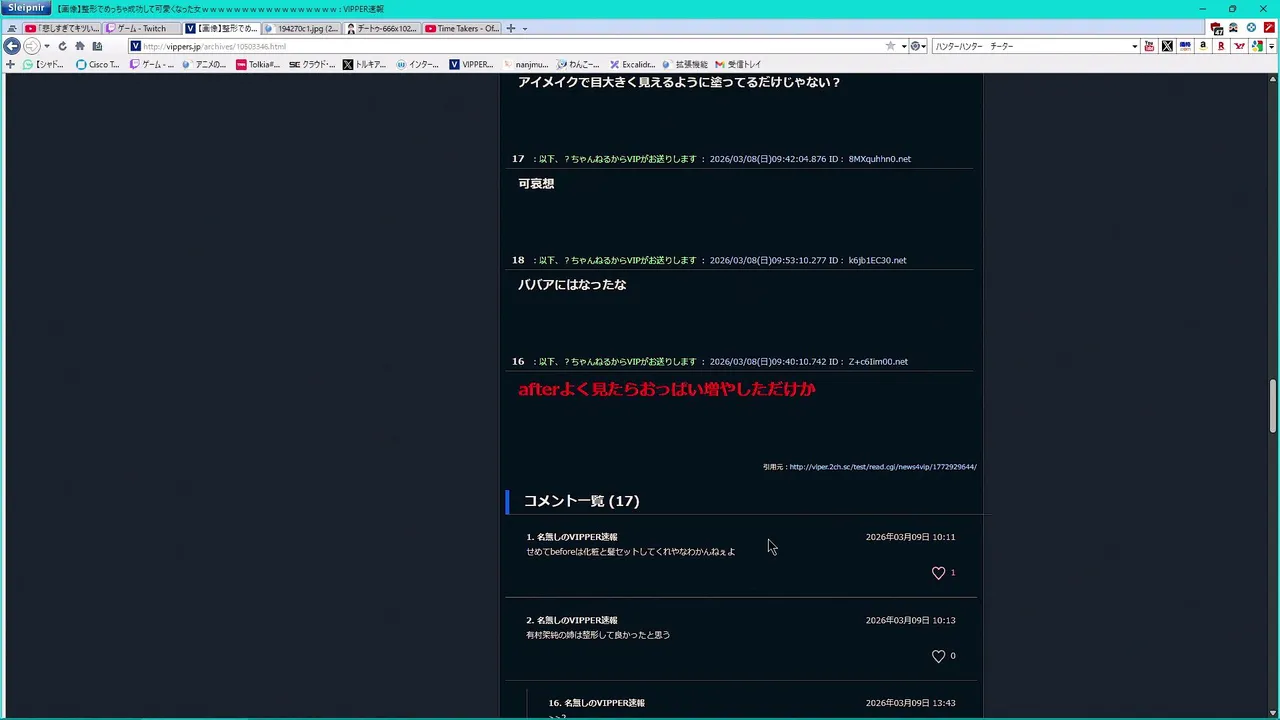Open a new tab with plus button

511,28
